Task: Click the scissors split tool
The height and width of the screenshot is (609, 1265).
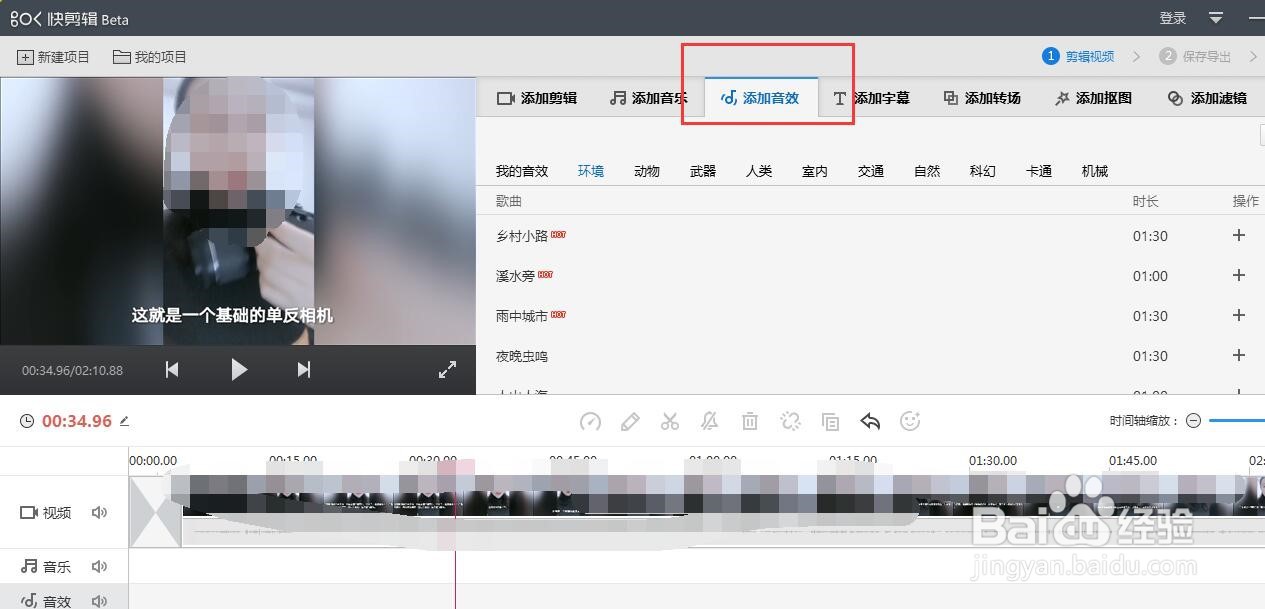Action: [x=670, y=422]
